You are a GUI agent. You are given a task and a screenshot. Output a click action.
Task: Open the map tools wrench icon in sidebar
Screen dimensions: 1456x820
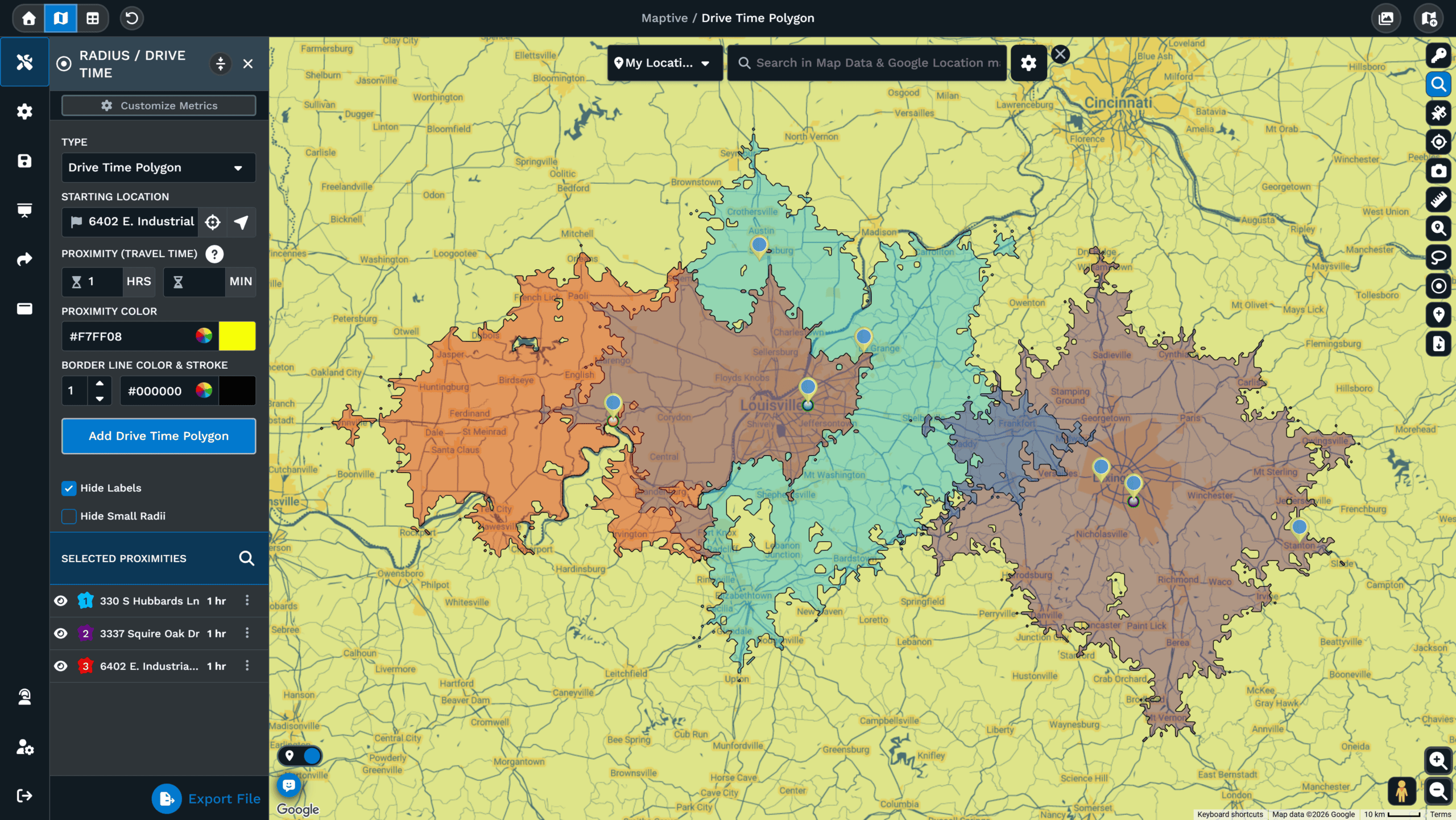point(24,62)
